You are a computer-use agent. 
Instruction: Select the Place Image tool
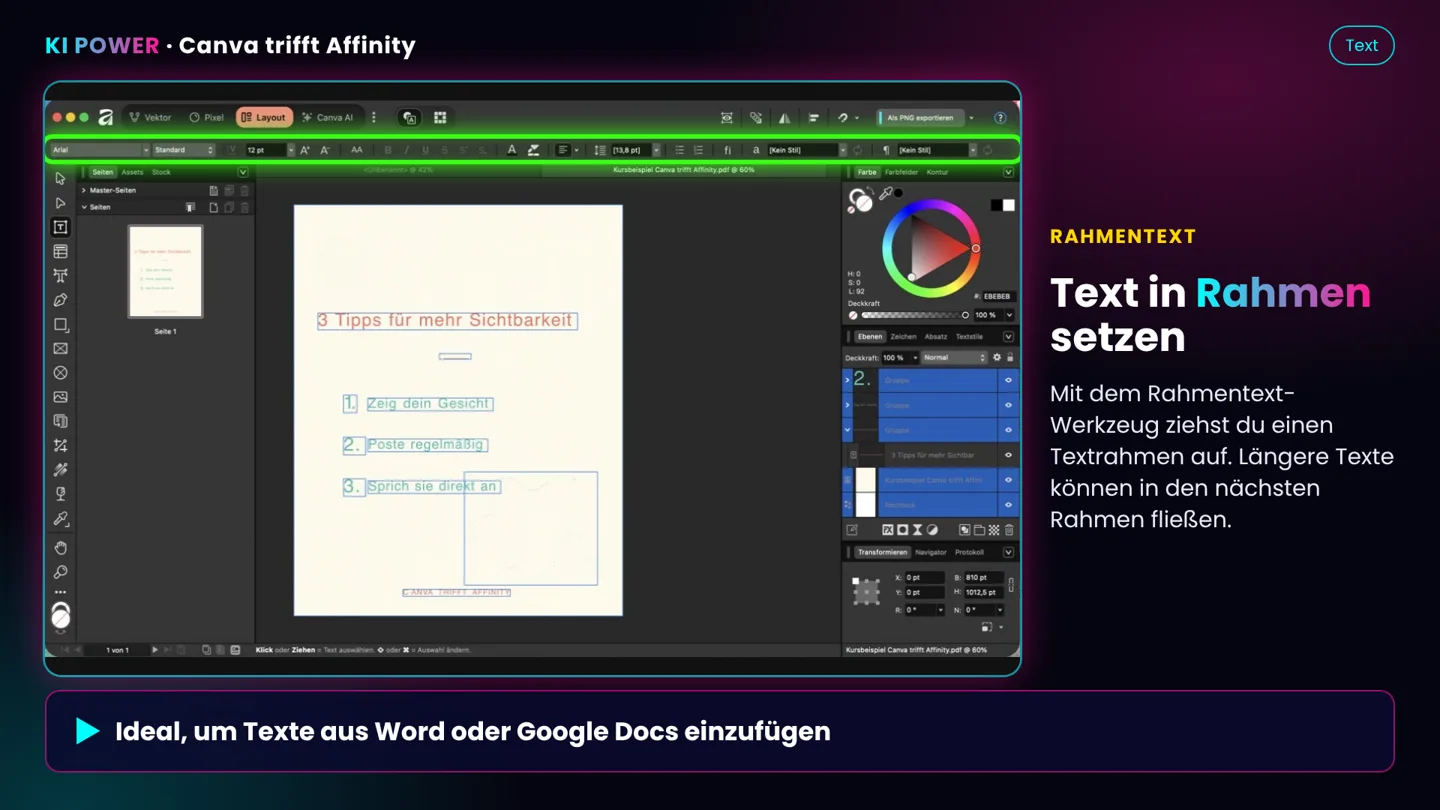pos(60,397)
